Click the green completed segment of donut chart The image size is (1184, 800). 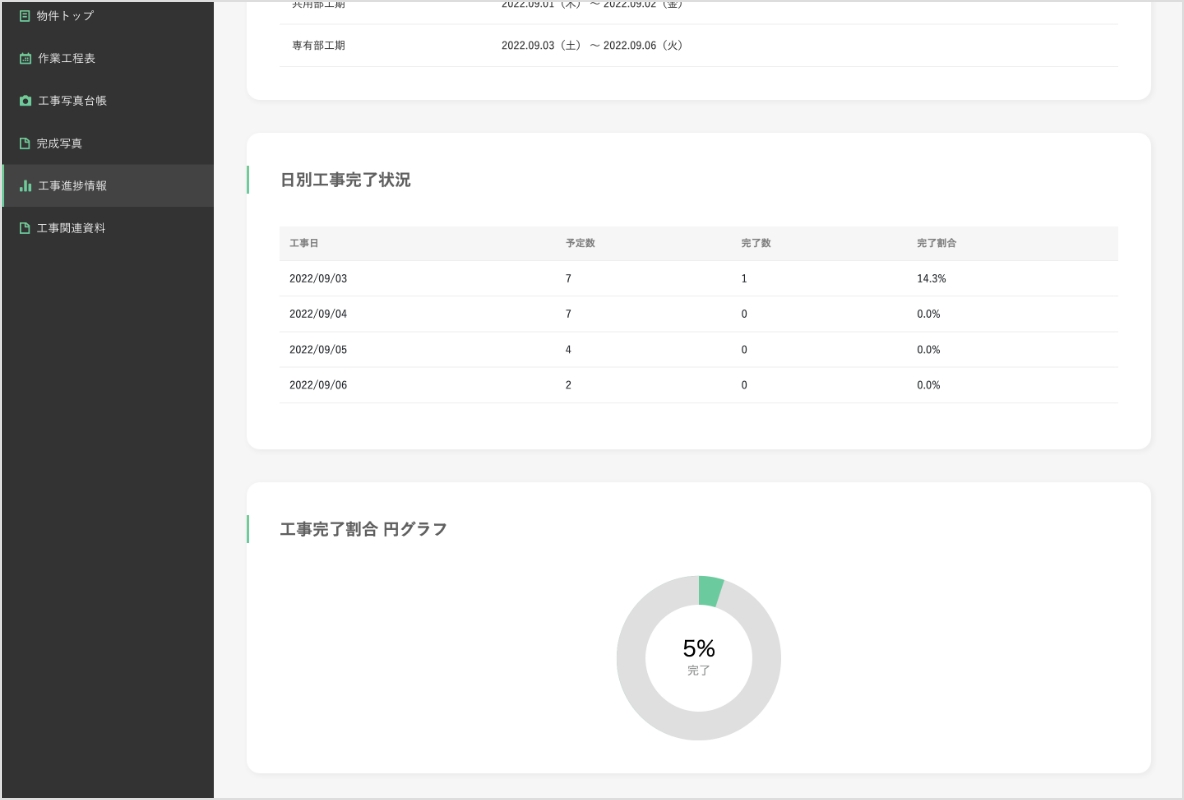[x=710, y=591]
